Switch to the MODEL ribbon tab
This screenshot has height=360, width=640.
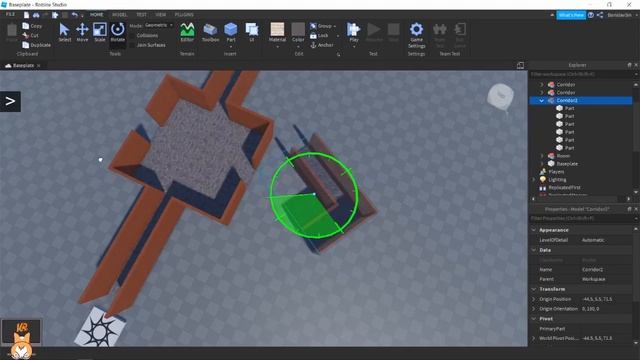(x=119, y=15)
